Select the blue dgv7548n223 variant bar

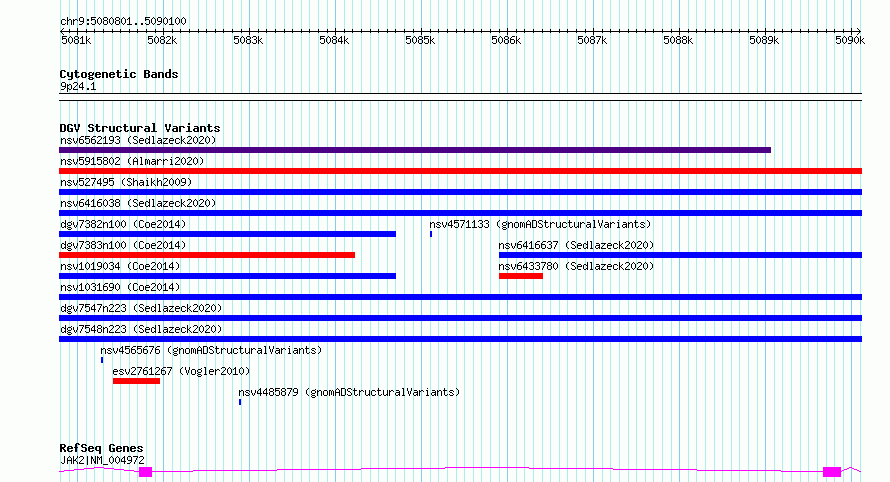[x=460, y=339]
